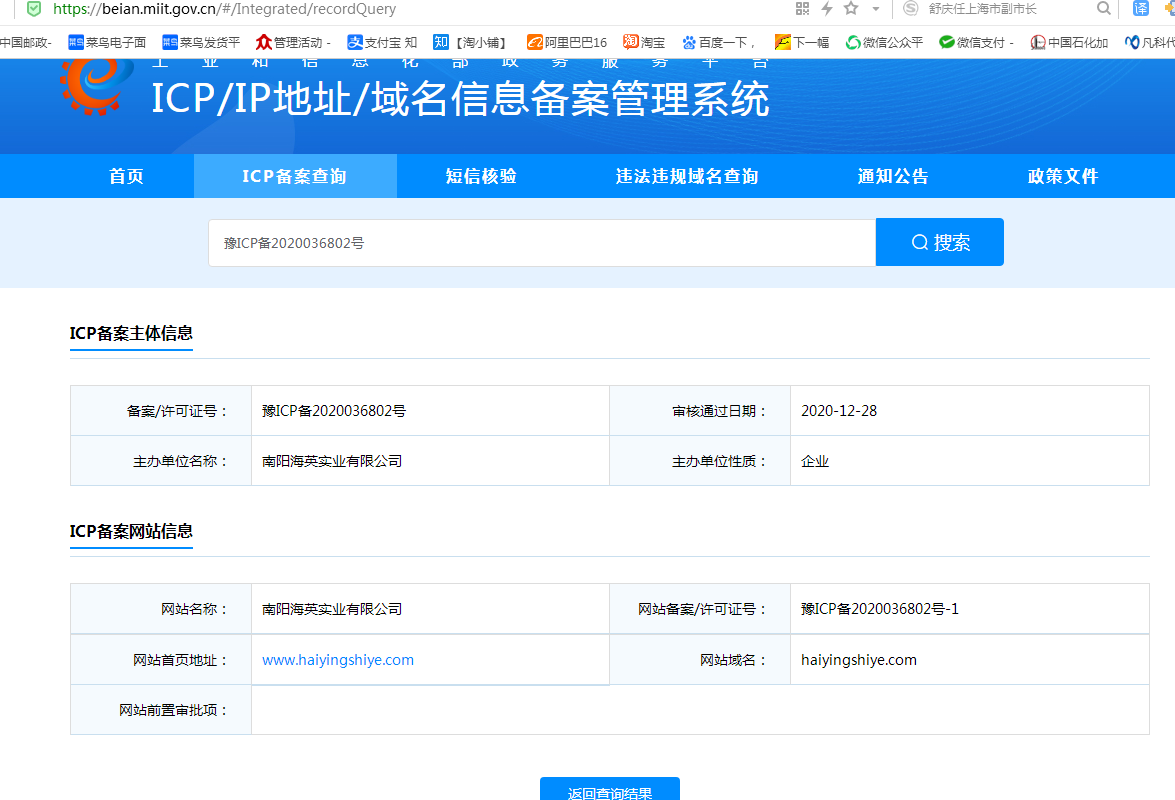Open the 中国石化加 bookmark
The width and height of the screenshot is (1175, 800).
1069,43
